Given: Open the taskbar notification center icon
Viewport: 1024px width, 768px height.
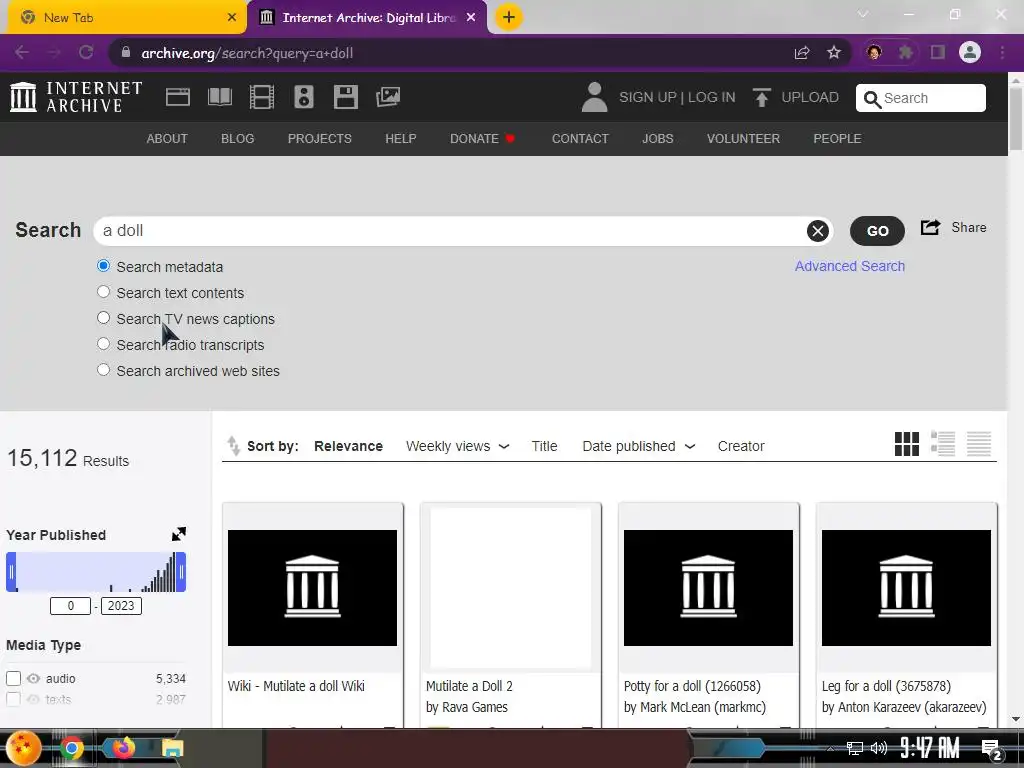Looking at the screenshot, I should [x=991, y=748].
